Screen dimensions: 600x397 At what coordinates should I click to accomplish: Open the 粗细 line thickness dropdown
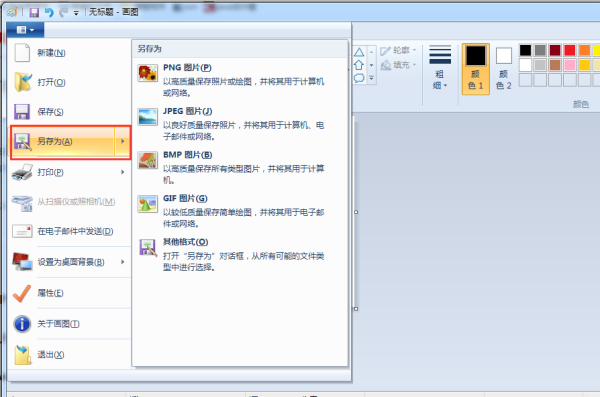(x=440, y=68)
